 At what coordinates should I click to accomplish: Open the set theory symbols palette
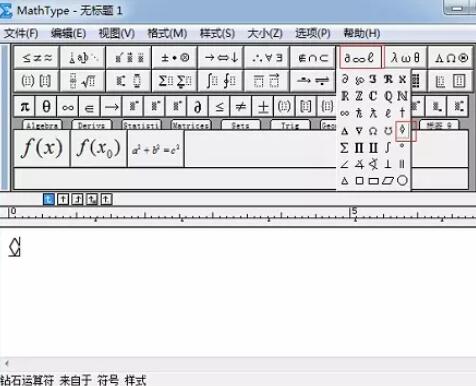[x=313, y=58]
